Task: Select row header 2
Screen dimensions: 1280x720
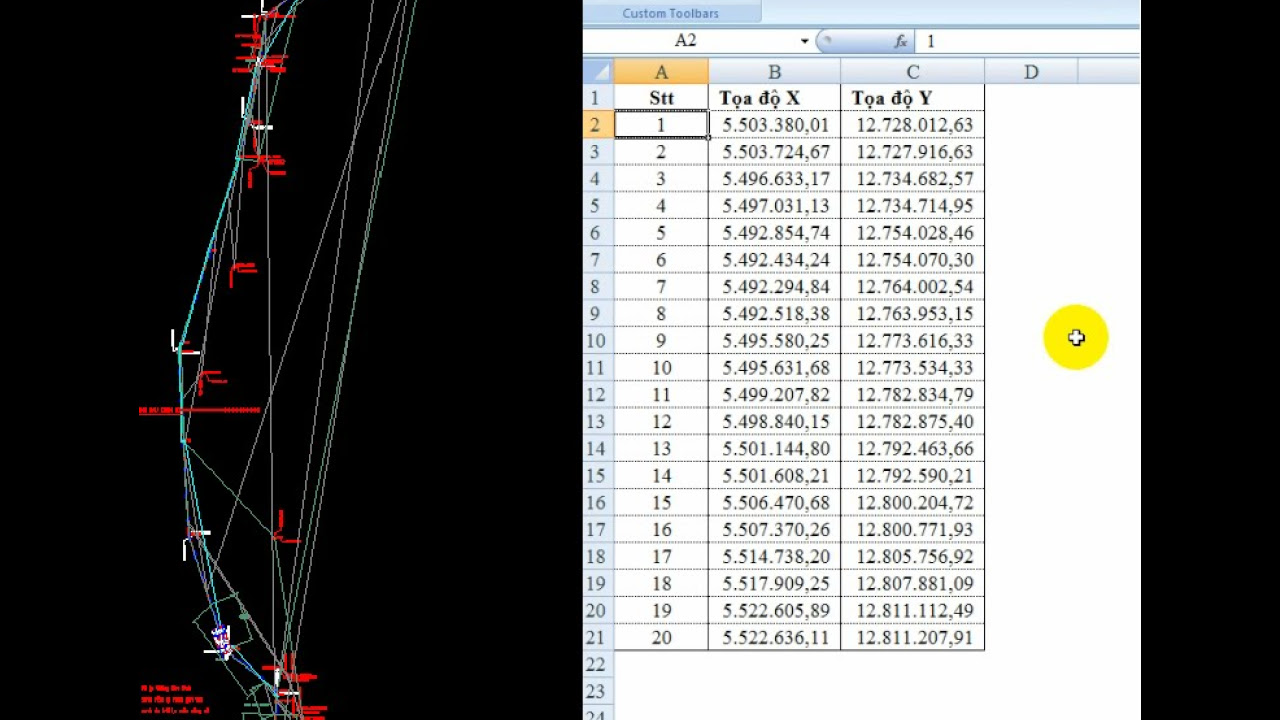Action: (x=598, y=125)
